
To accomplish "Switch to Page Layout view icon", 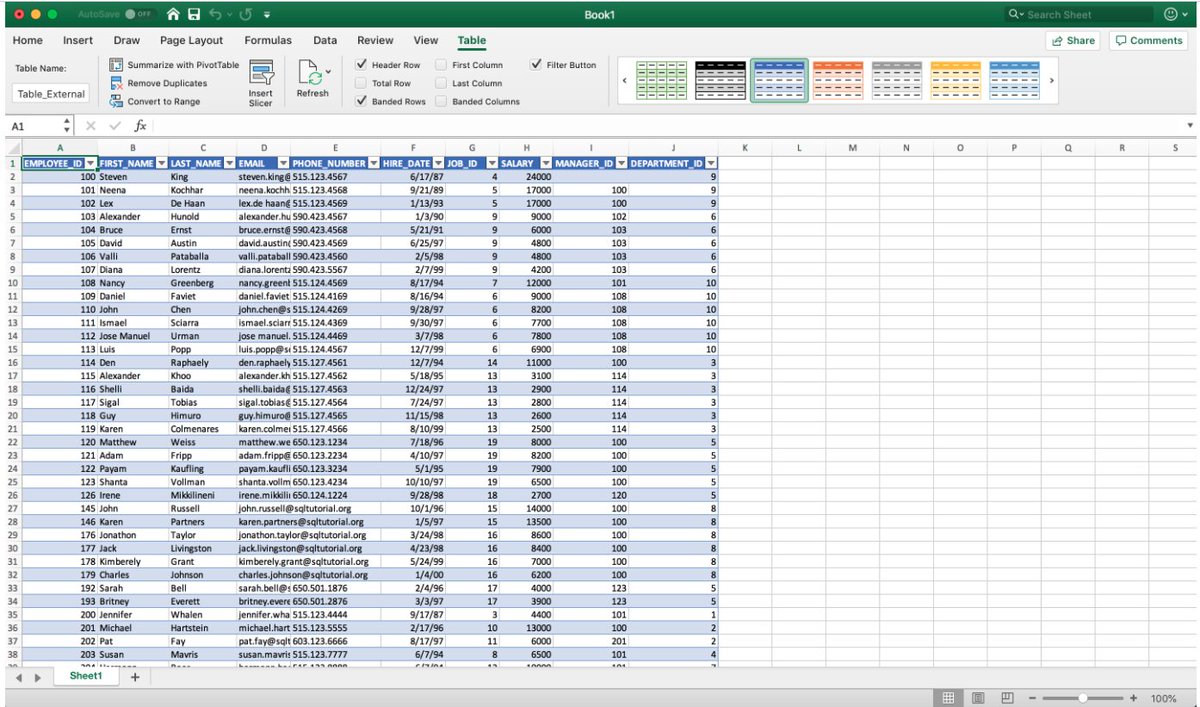I will (x=978, y=697).
